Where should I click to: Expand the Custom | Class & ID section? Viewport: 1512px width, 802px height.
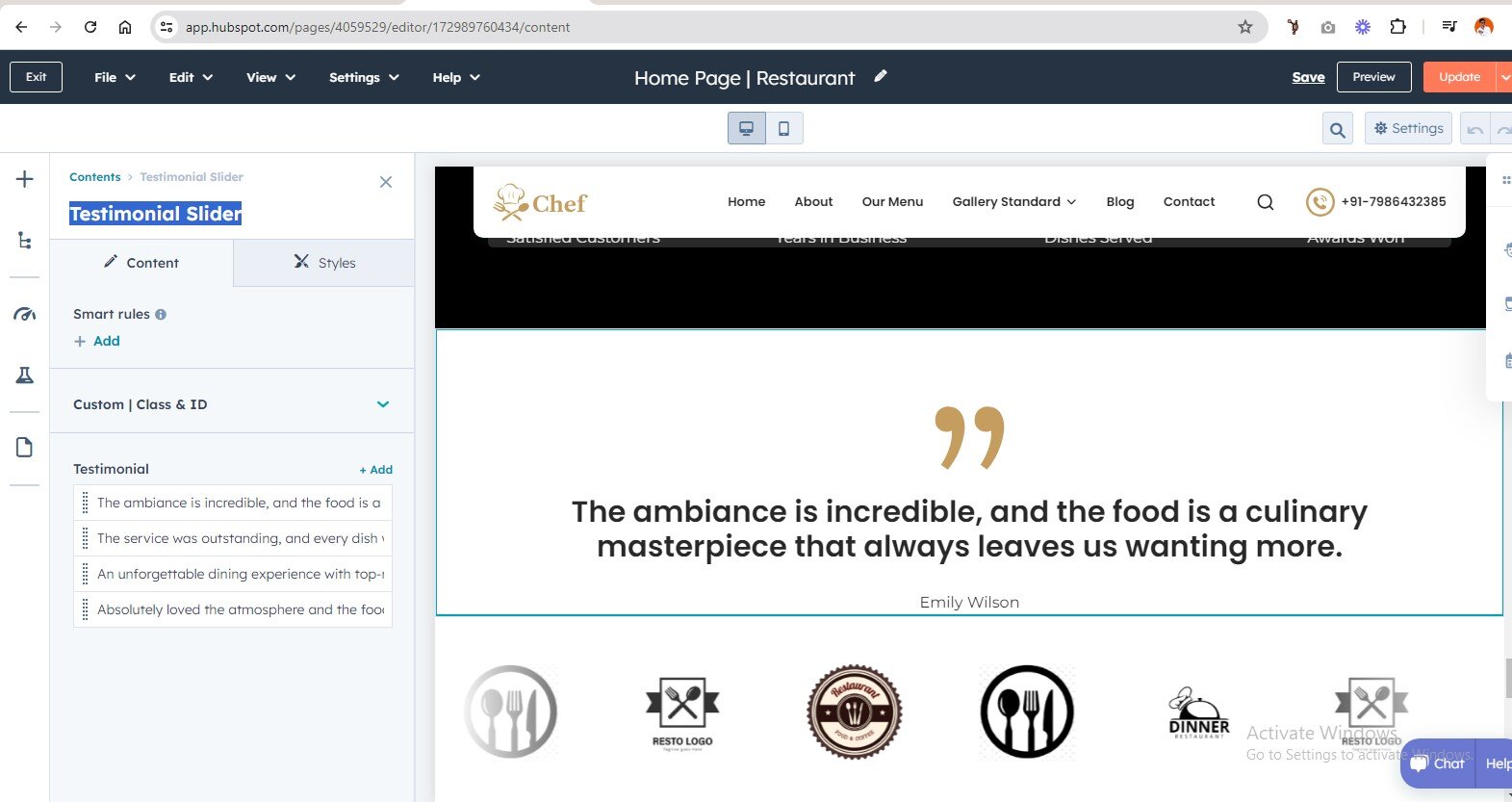(382, 404)
